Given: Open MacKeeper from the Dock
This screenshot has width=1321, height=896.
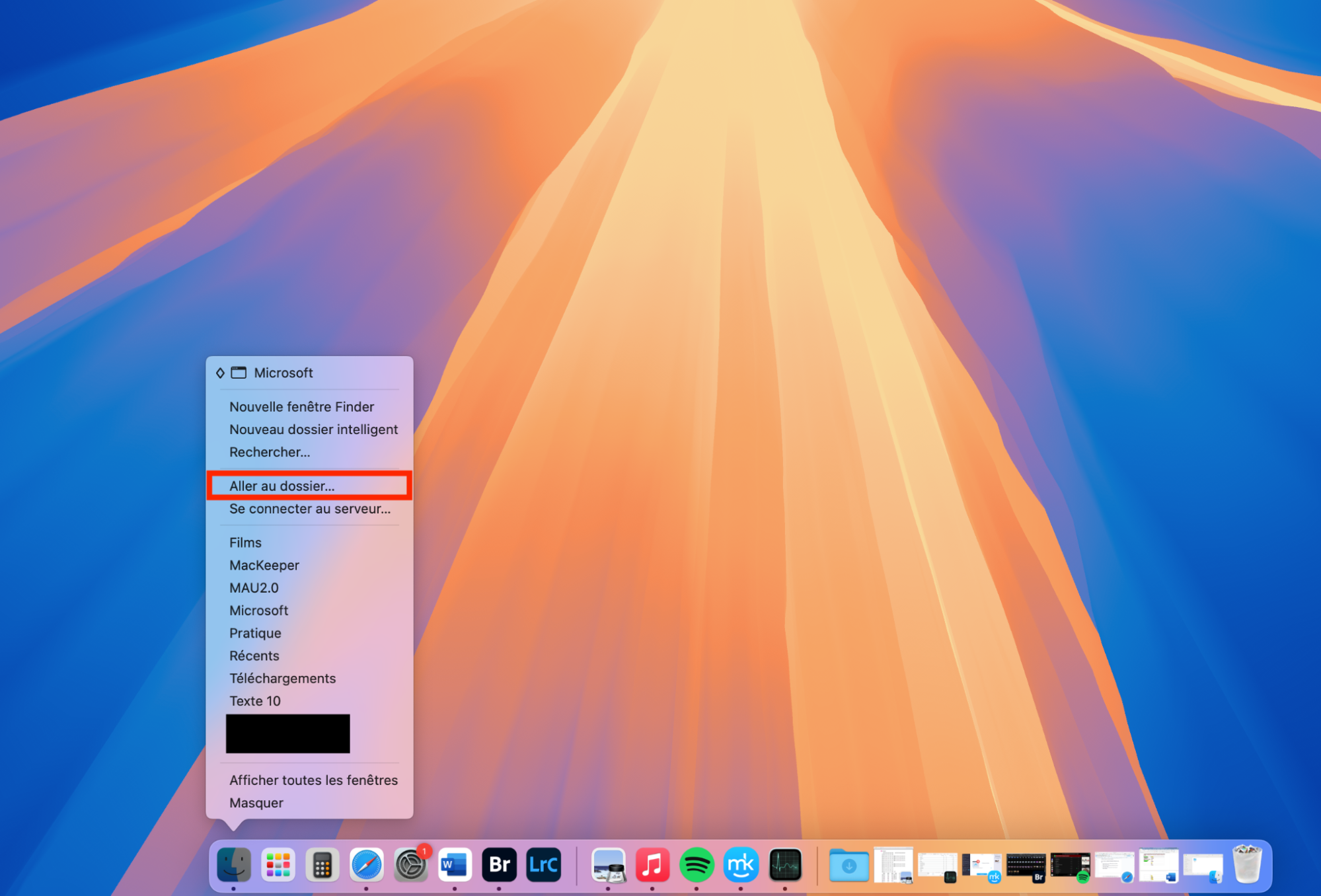Looking at the screenshot, I should point(741,864).
